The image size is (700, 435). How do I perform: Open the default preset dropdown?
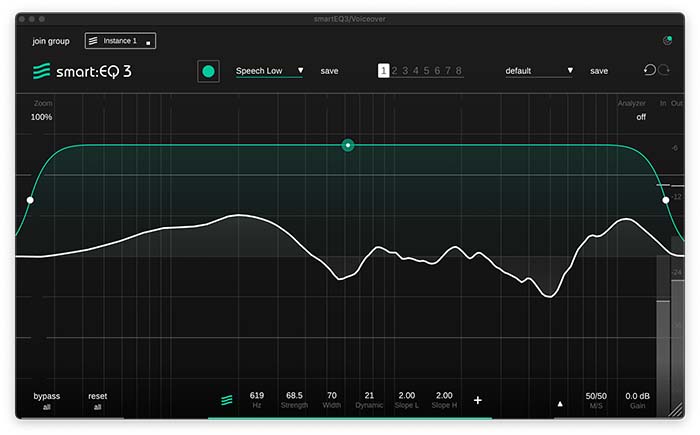[x=539, y=71]
